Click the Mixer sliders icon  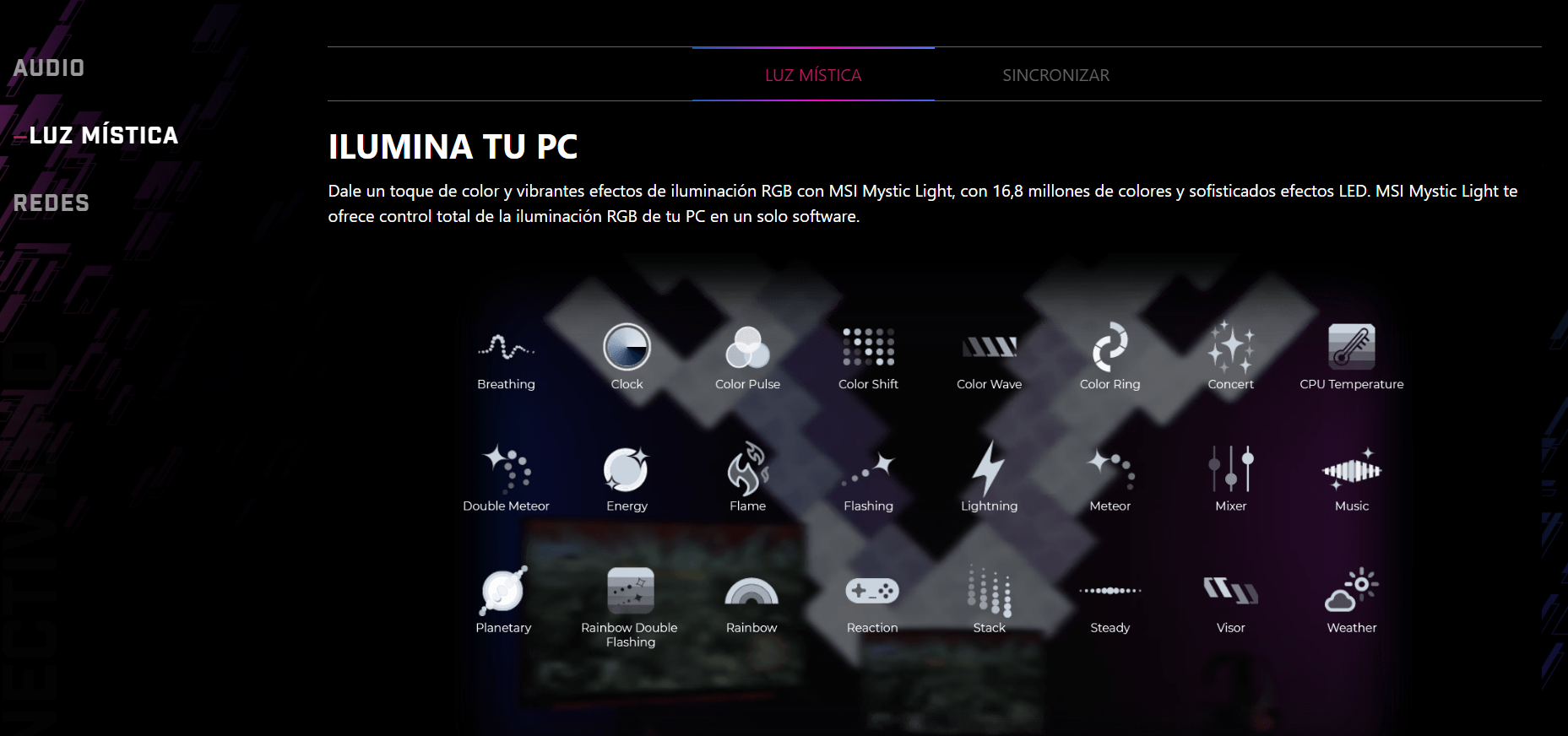pyautogui.click(x=1231, y=468)
